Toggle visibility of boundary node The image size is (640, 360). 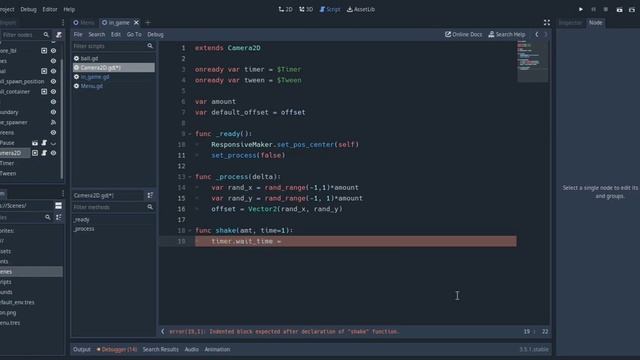click(x=53, y=112)
